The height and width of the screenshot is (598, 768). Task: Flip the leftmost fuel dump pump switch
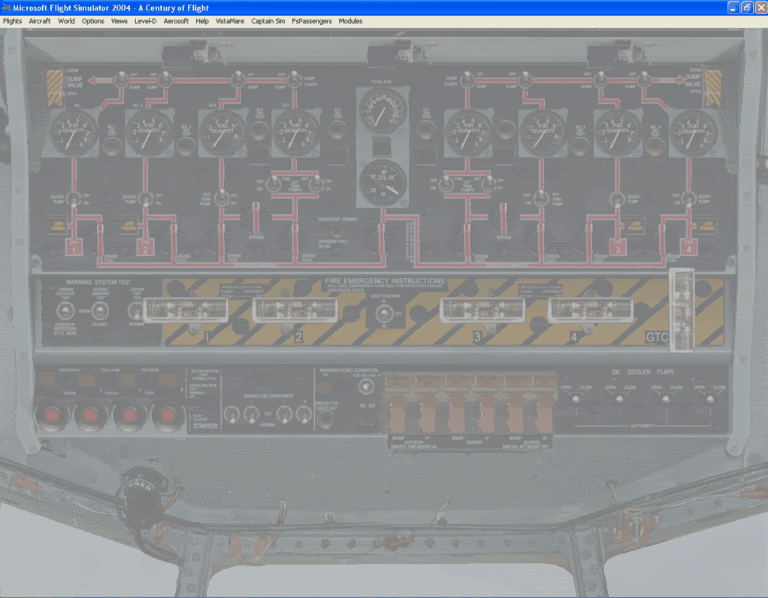(x=120, y=78)
